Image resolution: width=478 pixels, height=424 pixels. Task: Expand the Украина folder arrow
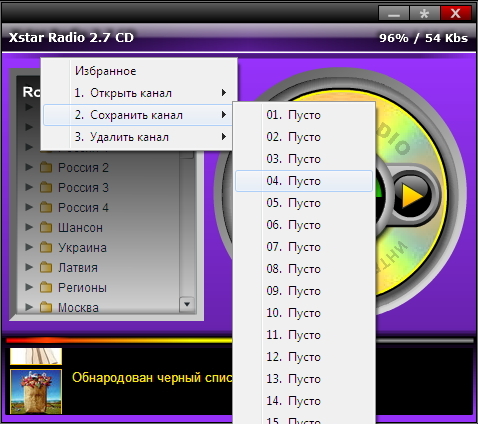pos(29,247)
